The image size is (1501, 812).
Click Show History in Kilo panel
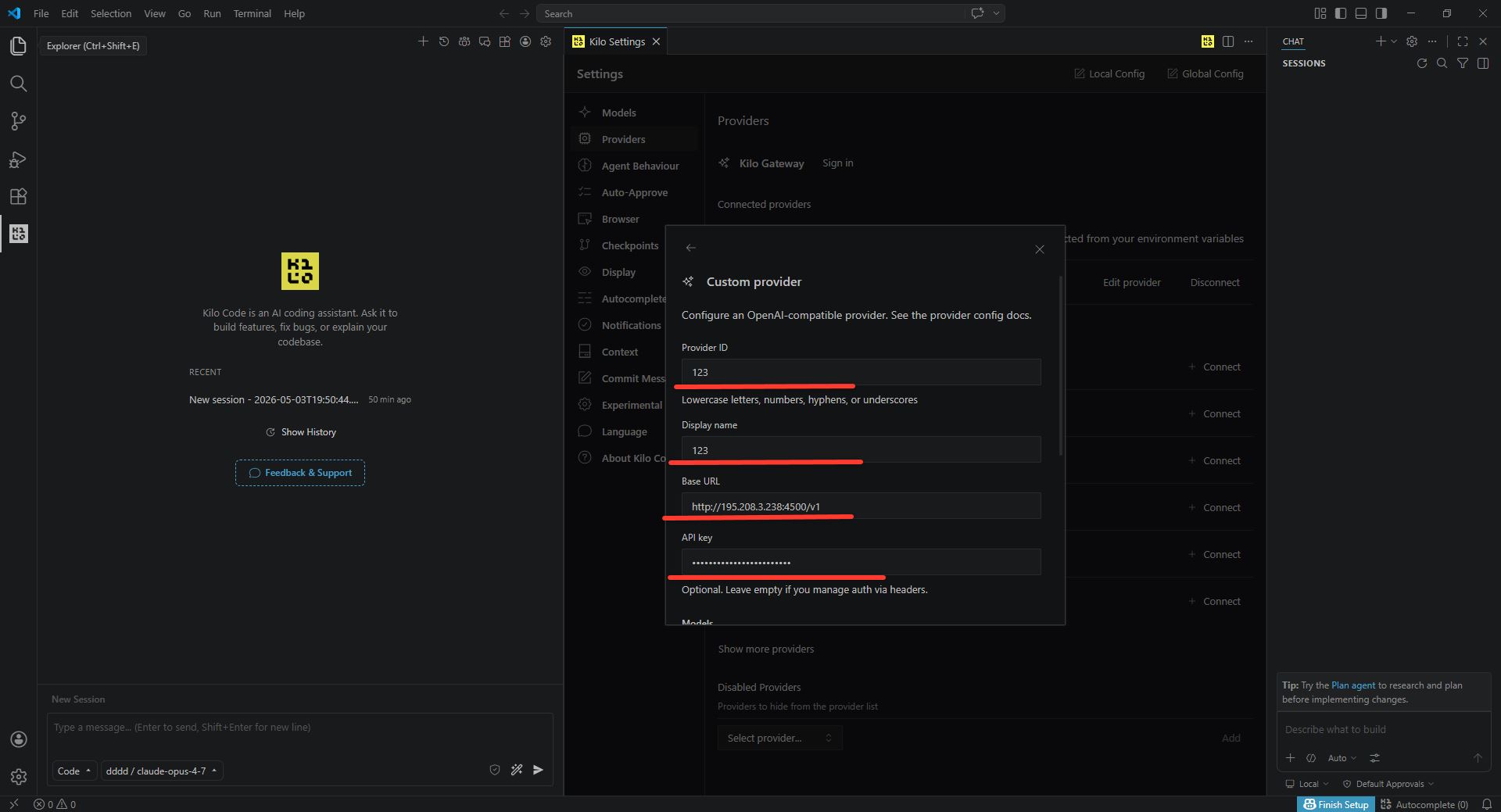301,432
